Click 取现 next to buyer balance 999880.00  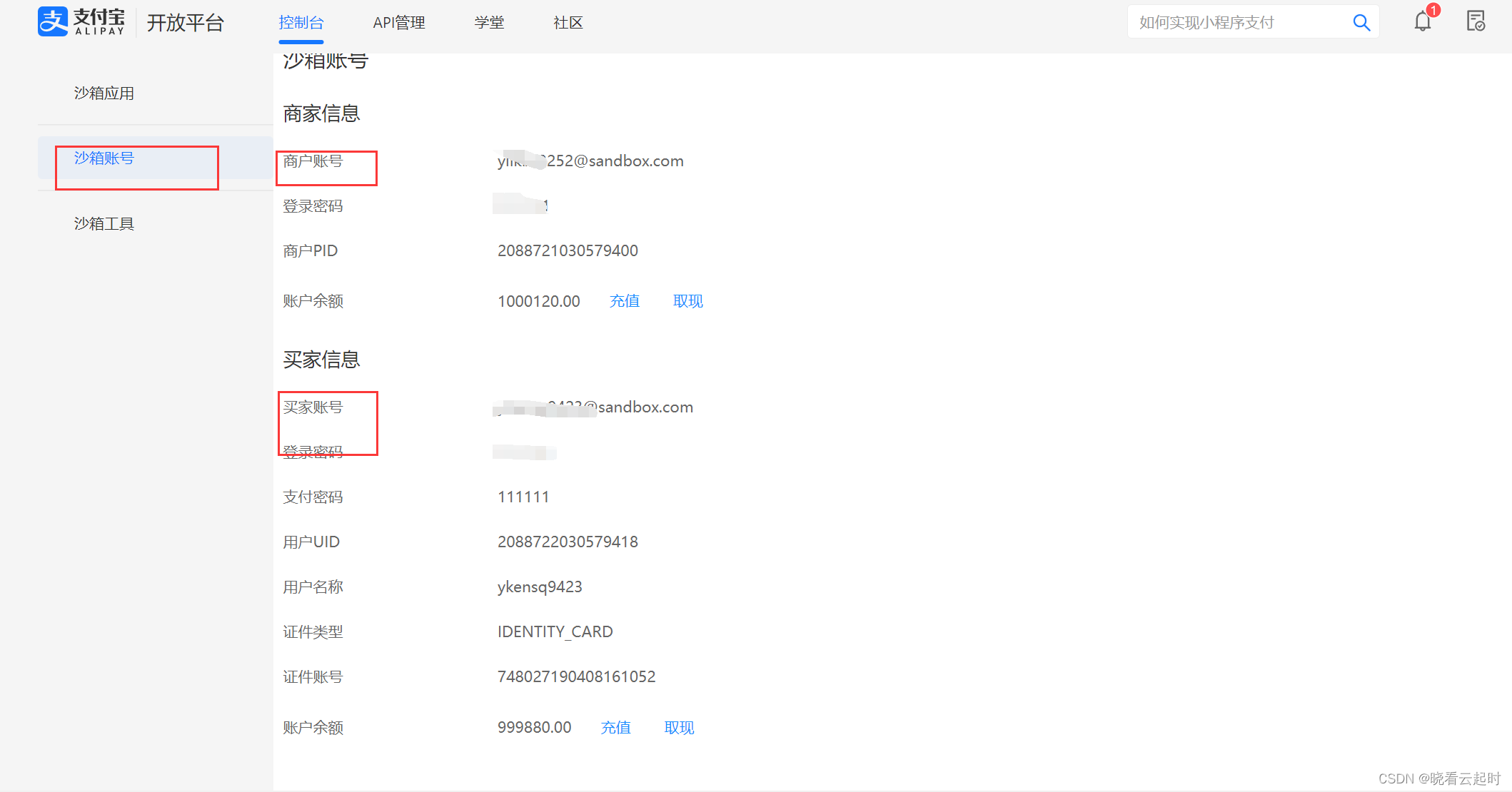pos(679,728)
